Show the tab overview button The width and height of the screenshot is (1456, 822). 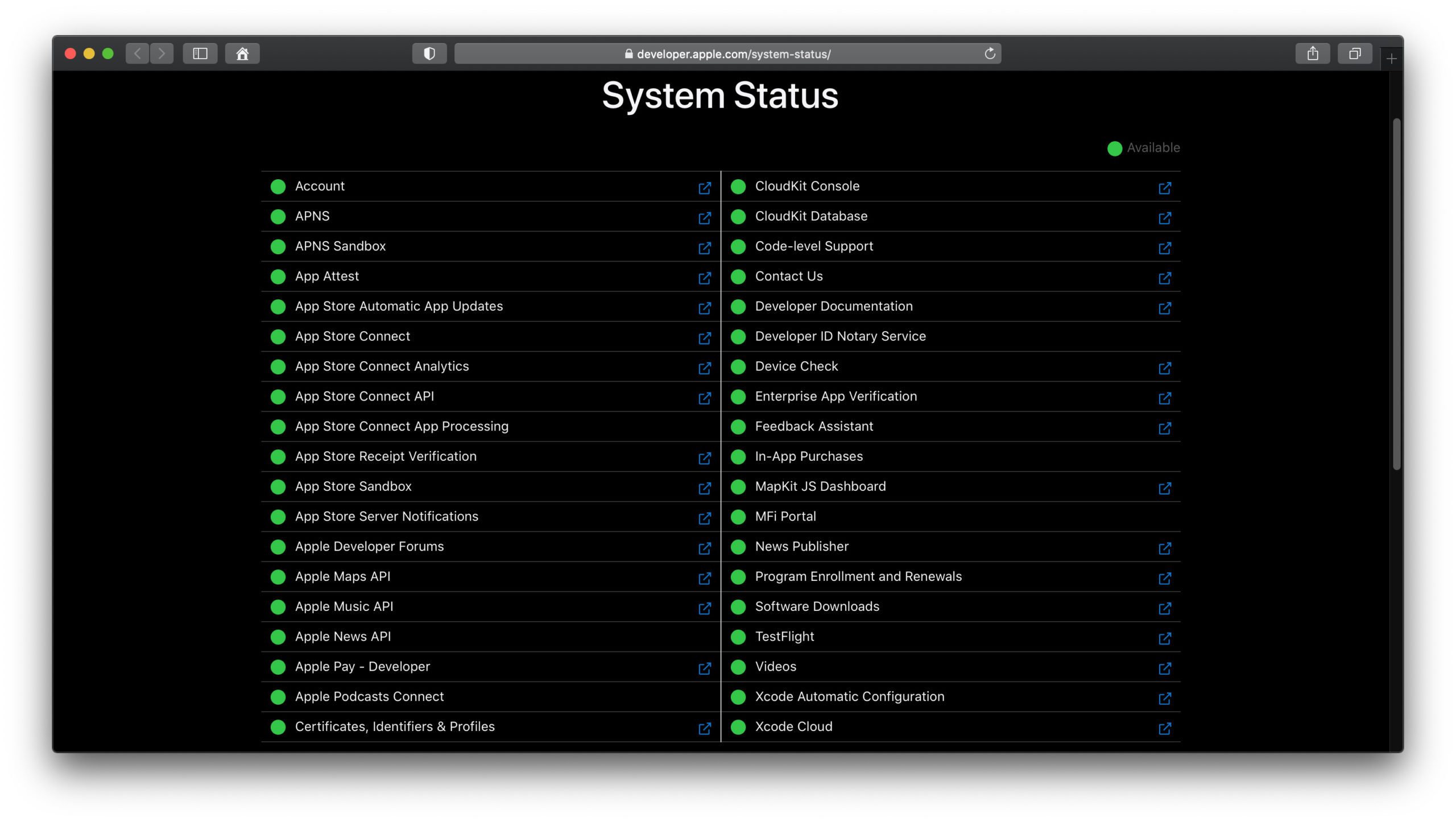tap(1355, 53)
